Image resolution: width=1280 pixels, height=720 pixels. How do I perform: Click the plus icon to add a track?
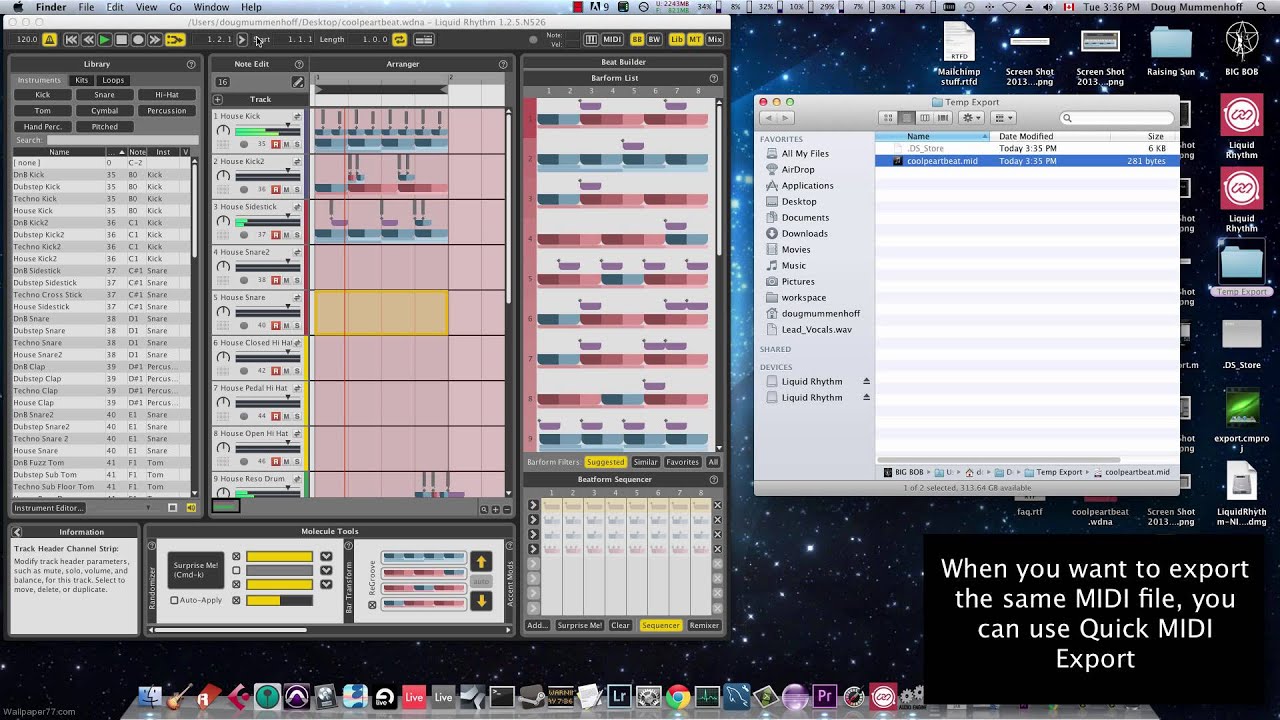(218, 99)
